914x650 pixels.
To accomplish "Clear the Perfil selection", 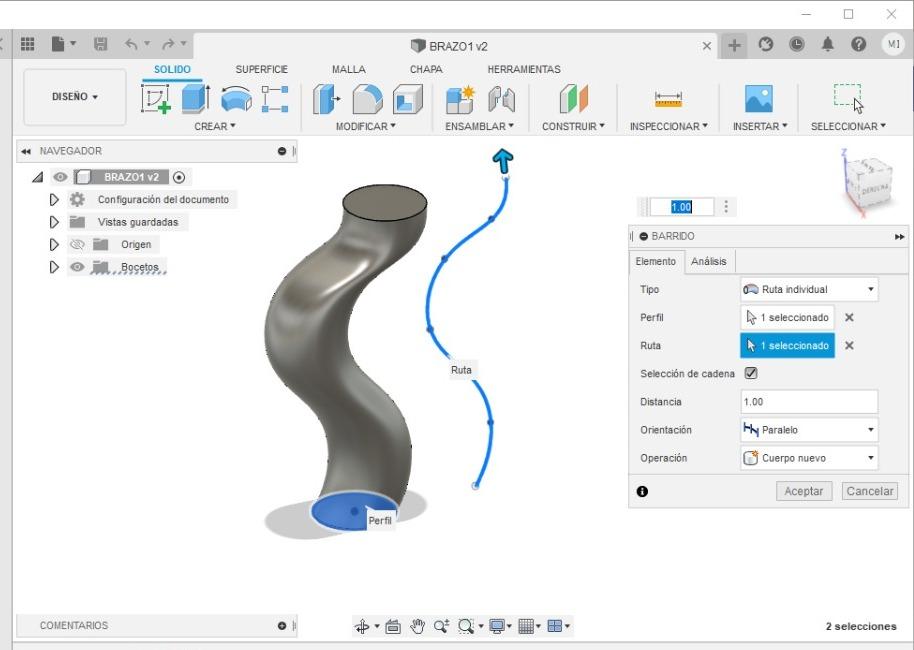I will pyautogui.click(x=849, y=317).
